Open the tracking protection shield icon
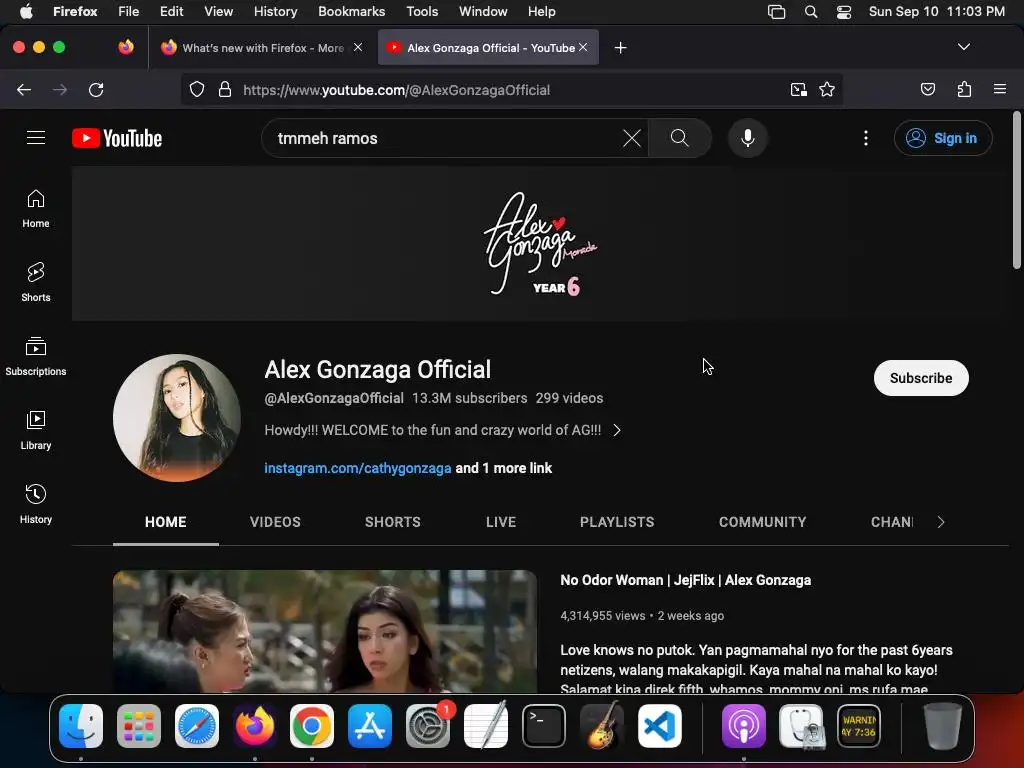Viewport: 1024px width, 768px height. [197, 89]
